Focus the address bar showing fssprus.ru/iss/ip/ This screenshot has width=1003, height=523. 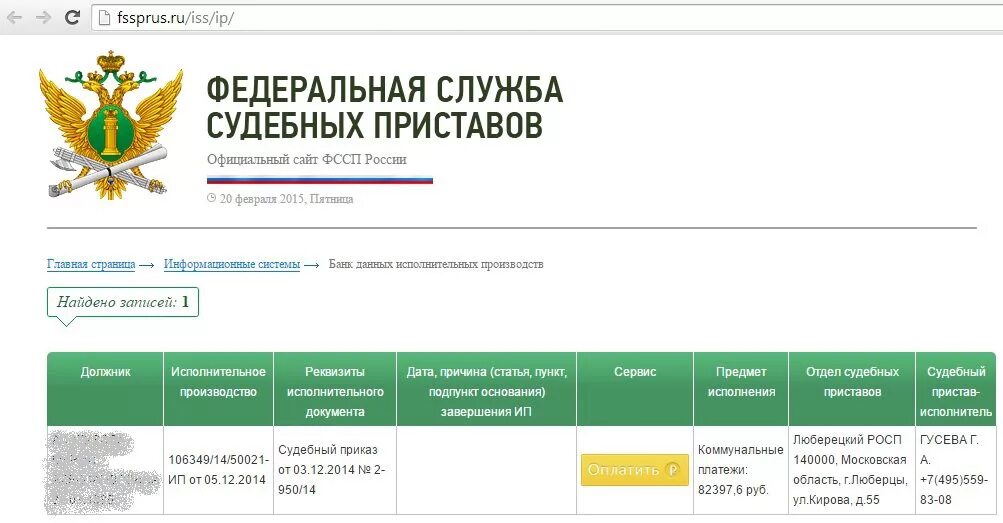[547, 18]
